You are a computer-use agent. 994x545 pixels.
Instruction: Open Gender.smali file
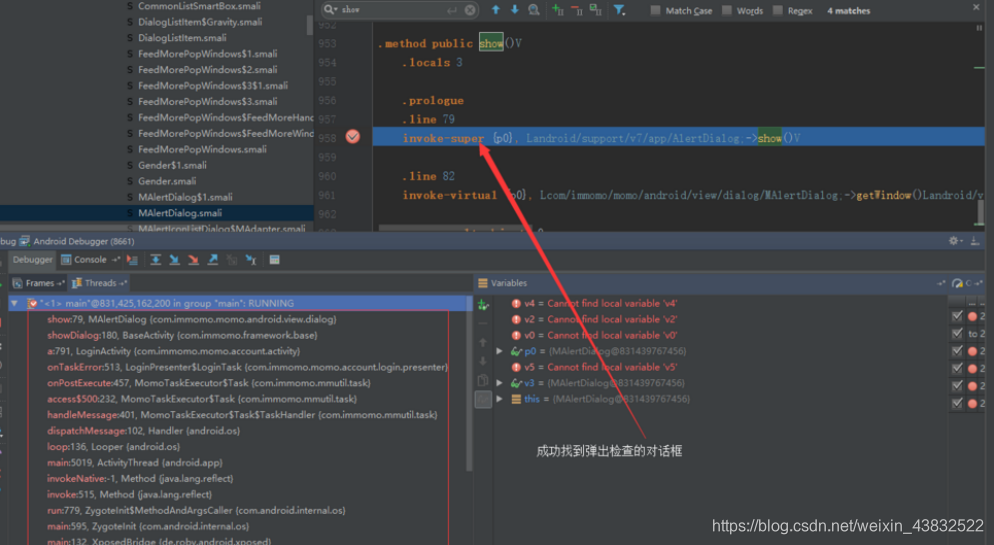(x=167, y=181)
